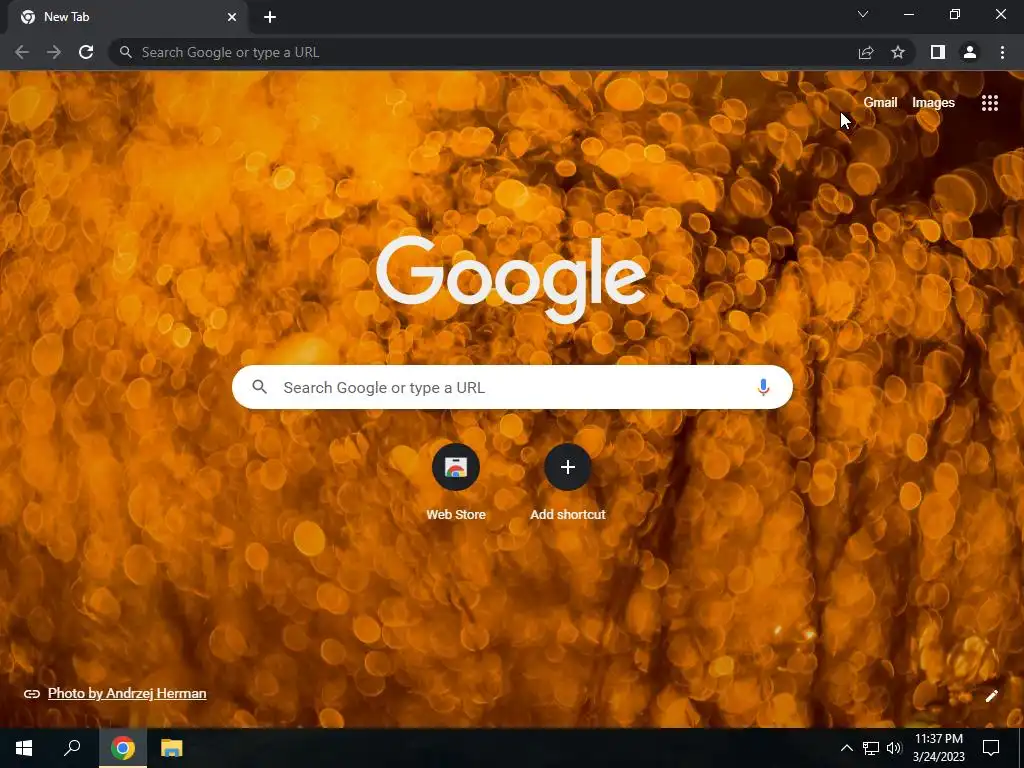Open the Web Store shortcut
This screenshot has height=768, width=1024.
click(456, 467)
